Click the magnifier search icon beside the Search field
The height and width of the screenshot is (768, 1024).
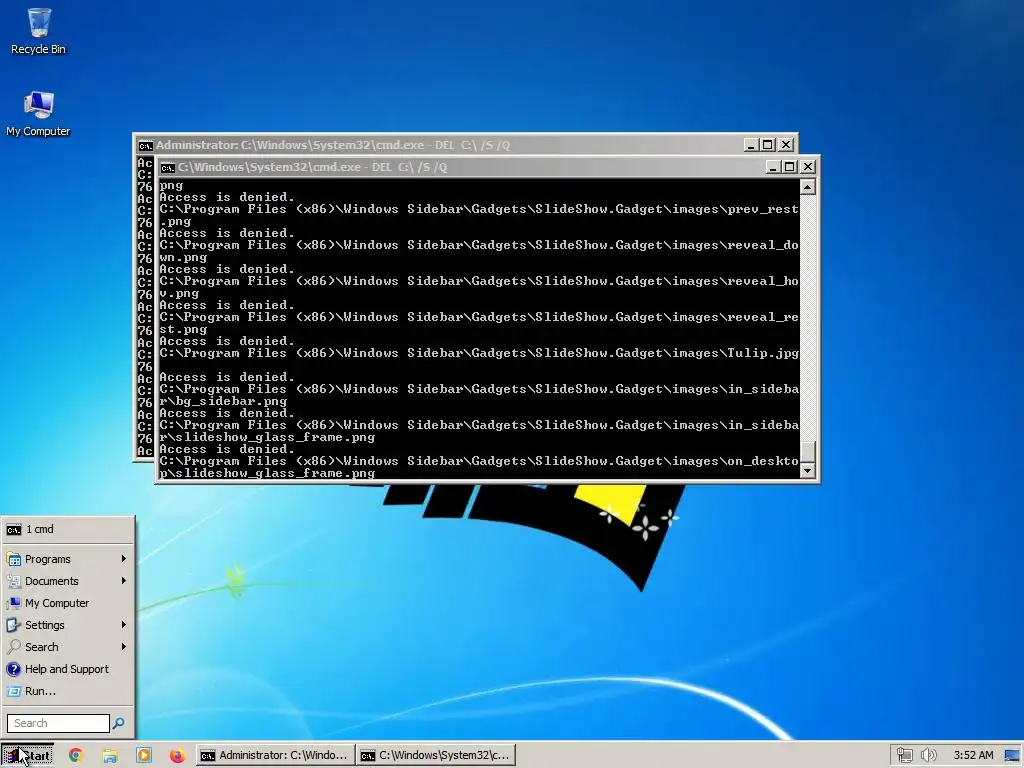tap(118, 723)
